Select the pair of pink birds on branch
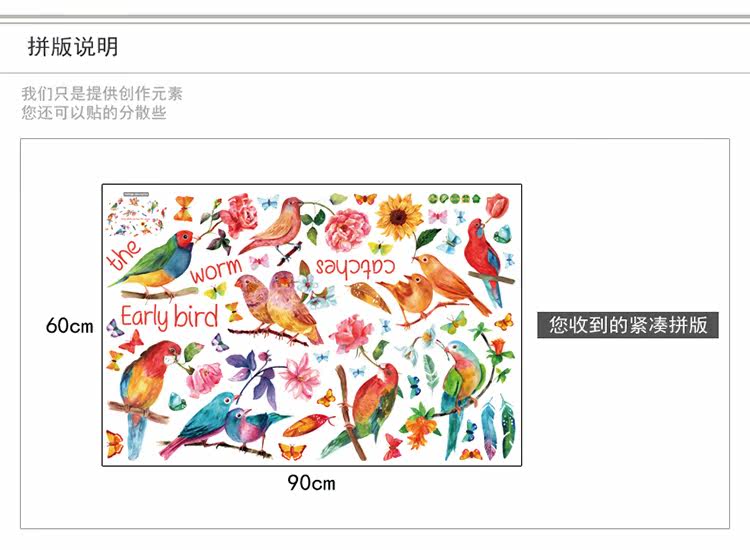750x550 pixels. [277, 306]
